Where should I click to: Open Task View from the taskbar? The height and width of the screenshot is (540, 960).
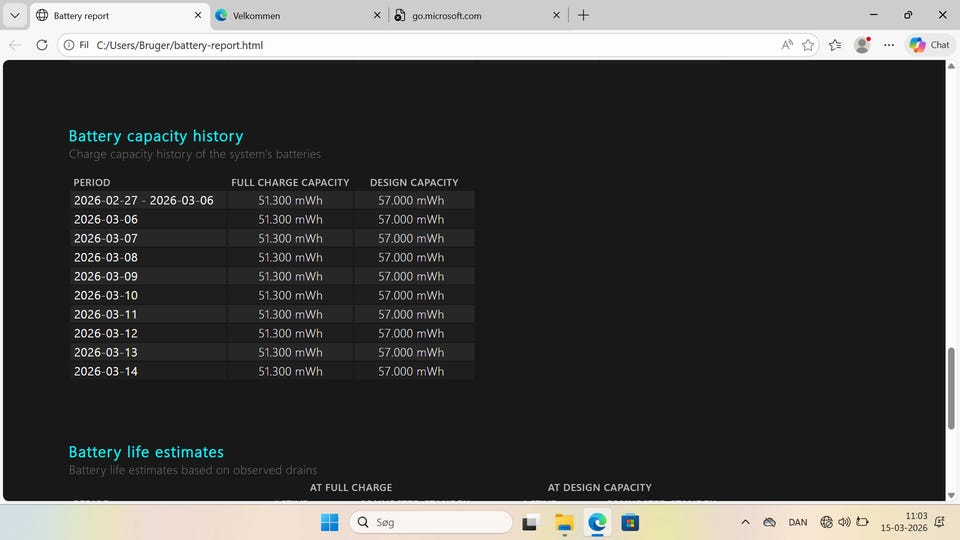pyautogui.click(x=530, y=522)
